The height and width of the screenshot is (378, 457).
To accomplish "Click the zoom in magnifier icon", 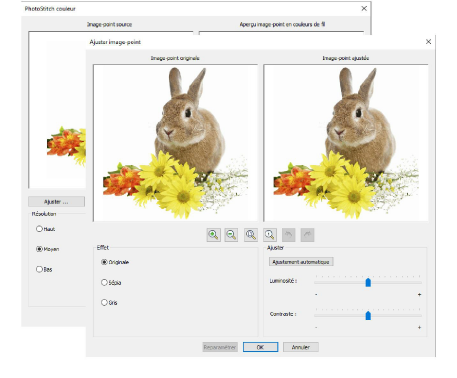I will 213,235.
